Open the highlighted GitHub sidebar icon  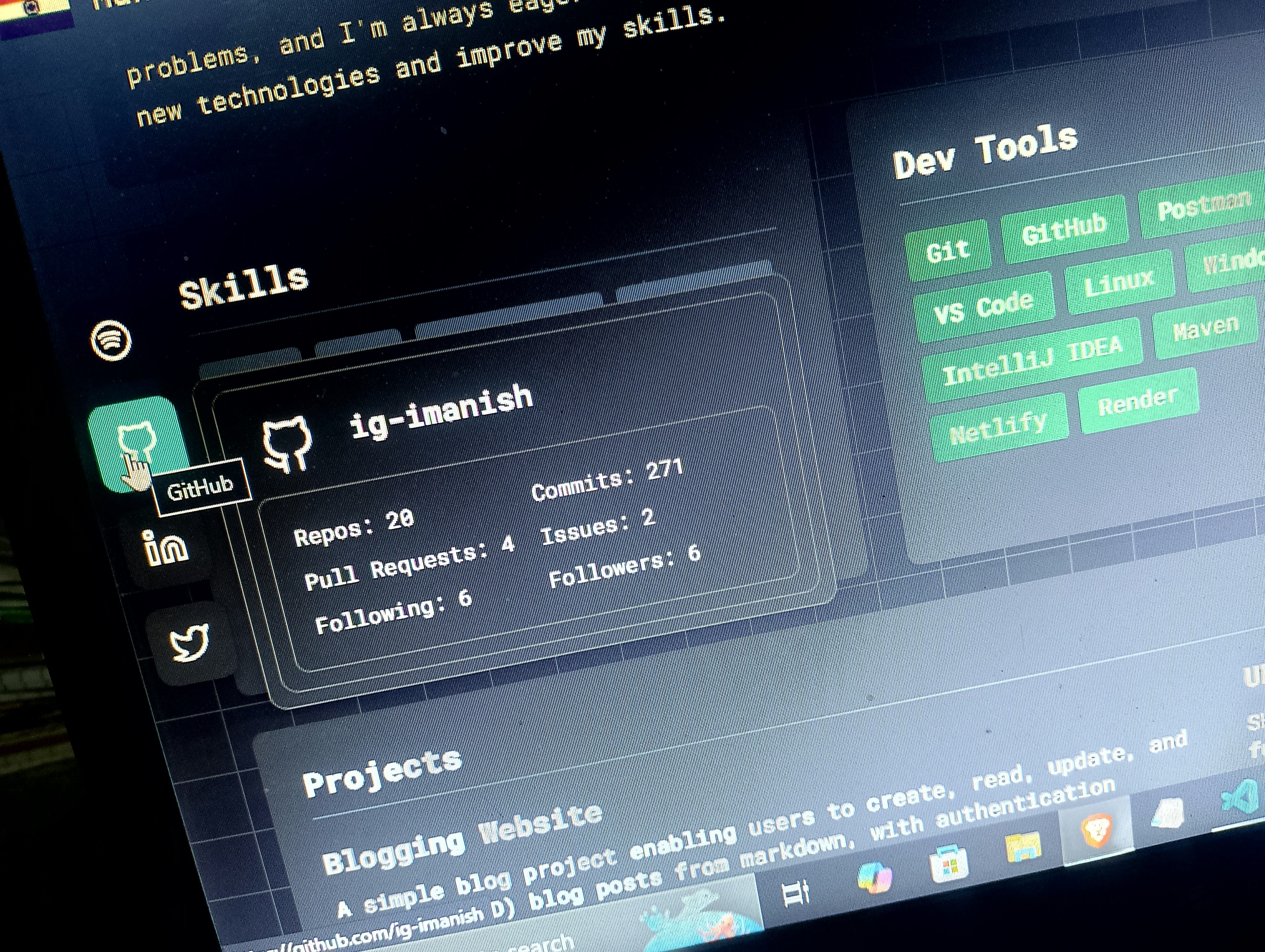tap(137, 443)
